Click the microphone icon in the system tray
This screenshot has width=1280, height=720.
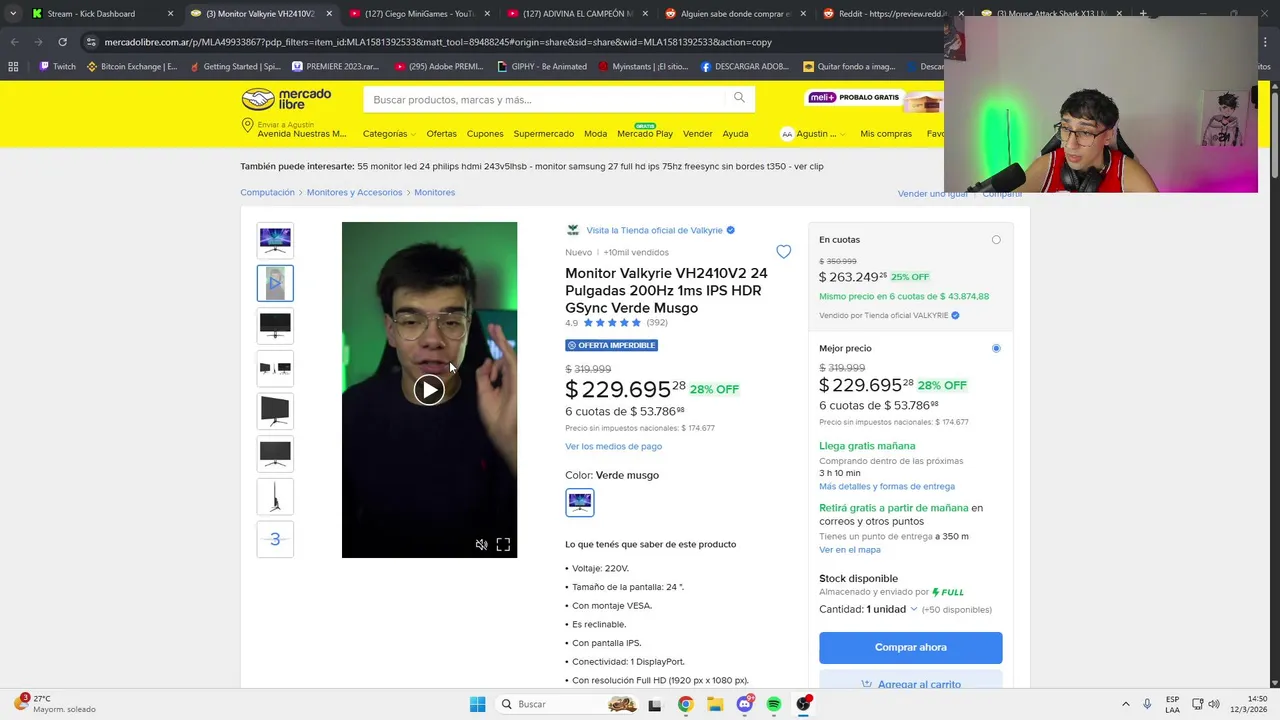point(1147,704)
